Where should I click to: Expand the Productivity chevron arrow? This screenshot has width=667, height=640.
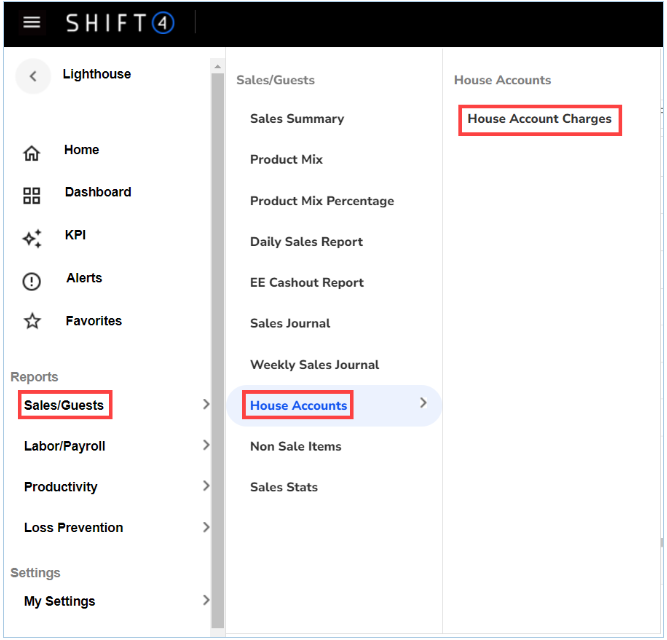(x=206, y=487)
